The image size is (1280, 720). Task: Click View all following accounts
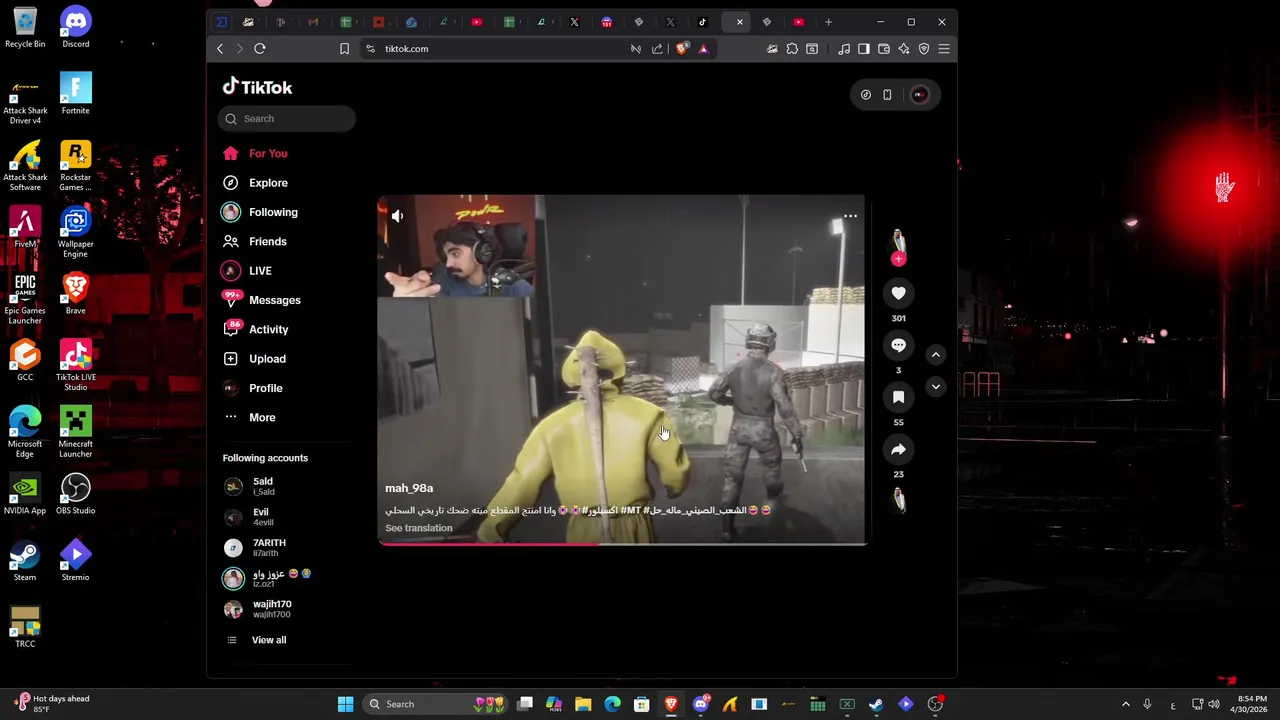(257, 640)
